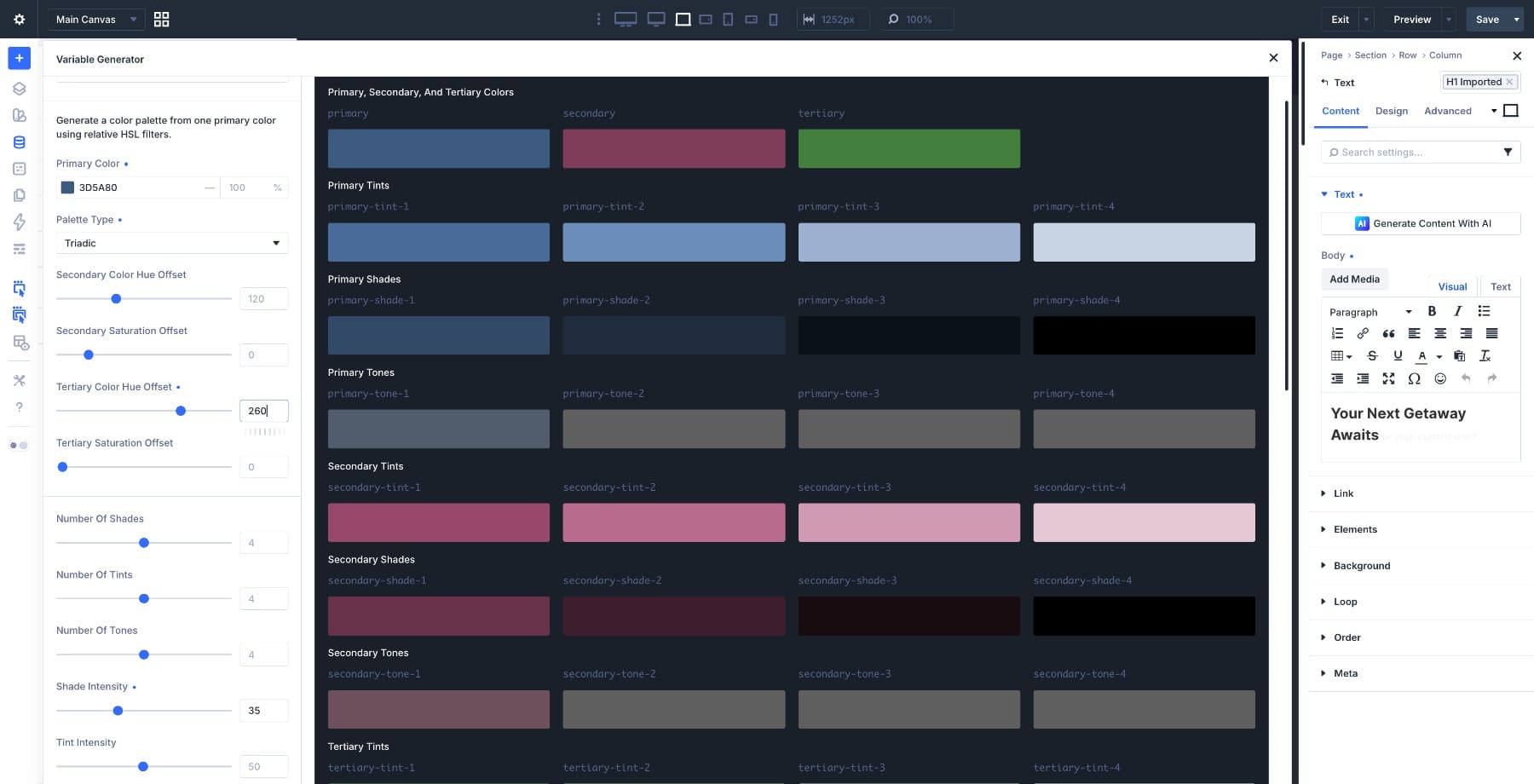This screenshot has width=1534, height=784.
Task: Click the primary-tint-3 color swatch
Action: 908,242
